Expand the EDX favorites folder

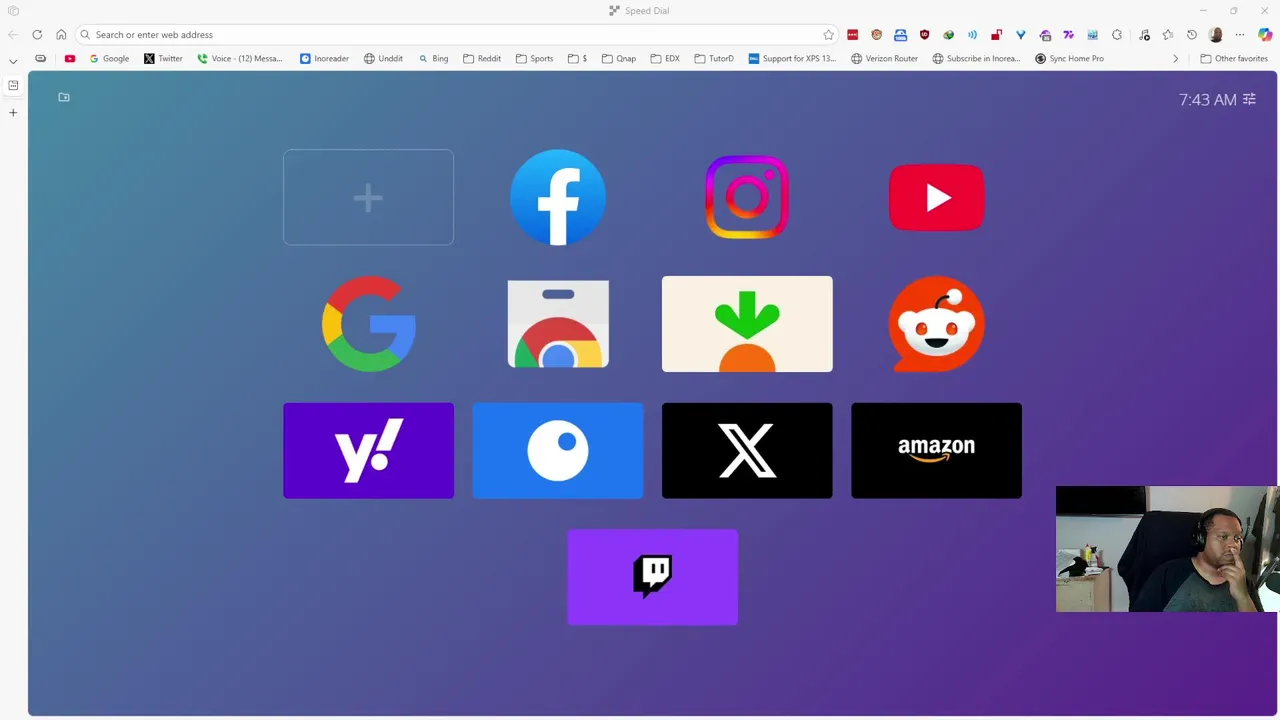click(665, 59)
